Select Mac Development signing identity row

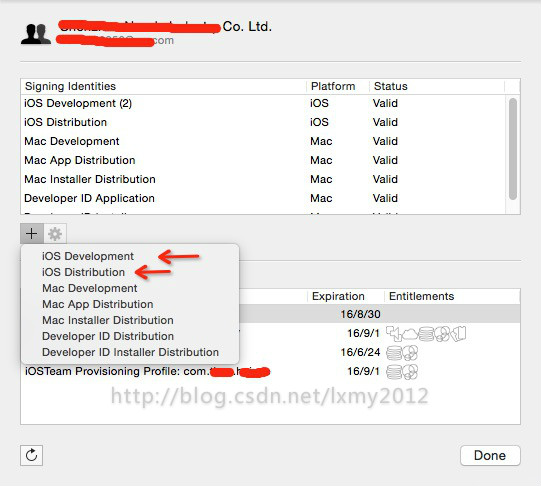pos(263,141)
